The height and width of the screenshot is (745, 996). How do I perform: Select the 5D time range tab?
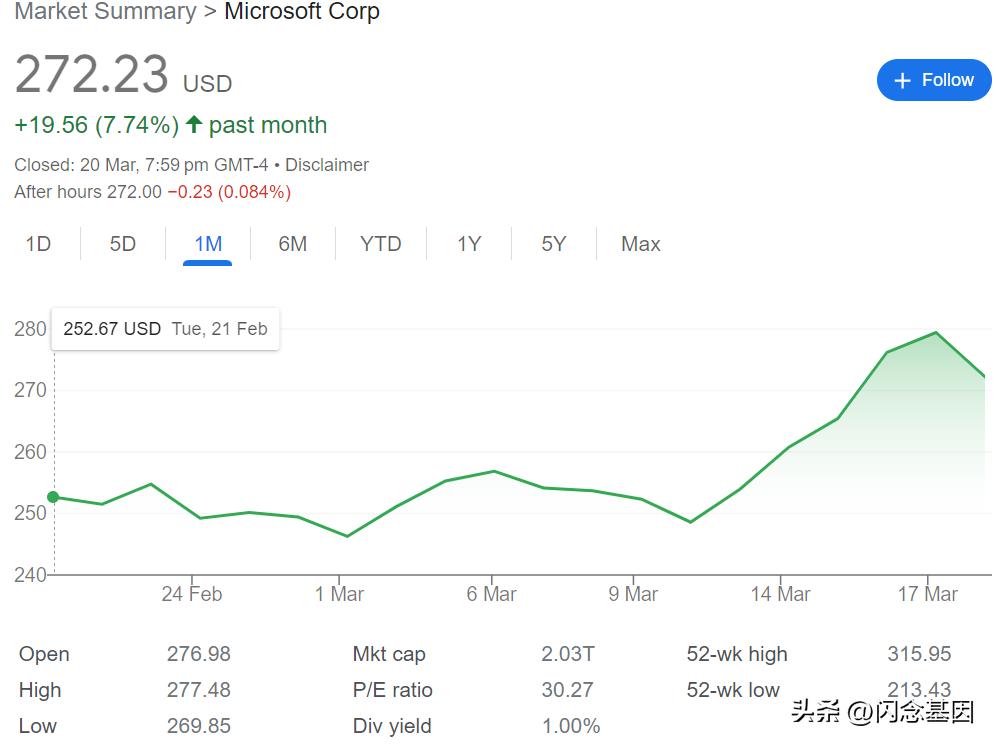[122, 244]
